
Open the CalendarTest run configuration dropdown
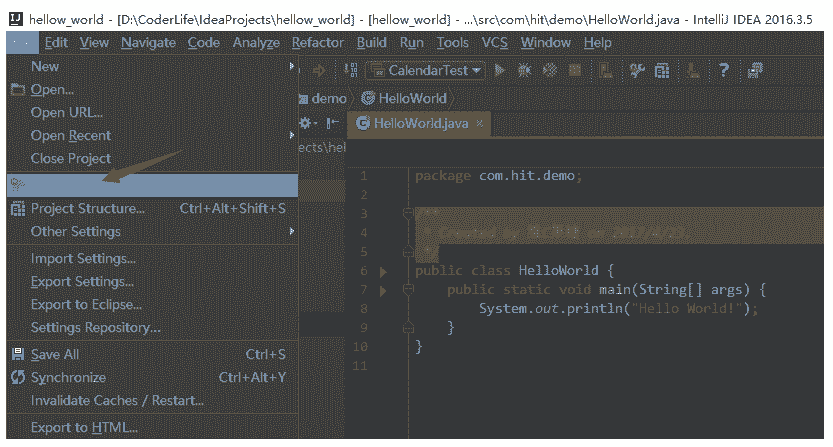pyautogui.click(x=427, y=70)
